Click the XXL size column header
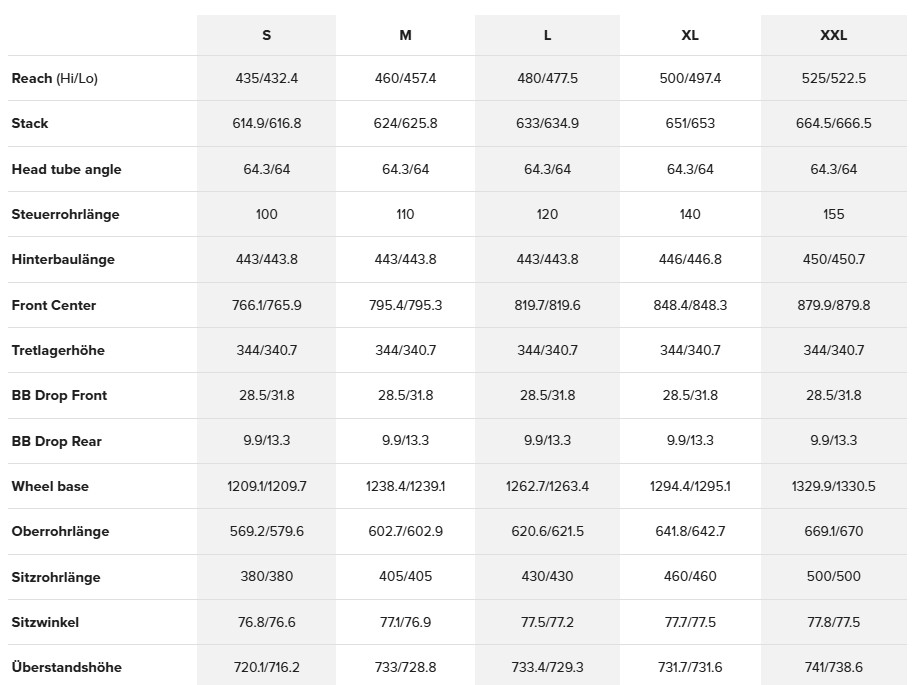920x685 pixels. pyautogui.click(x=833, y=35)
